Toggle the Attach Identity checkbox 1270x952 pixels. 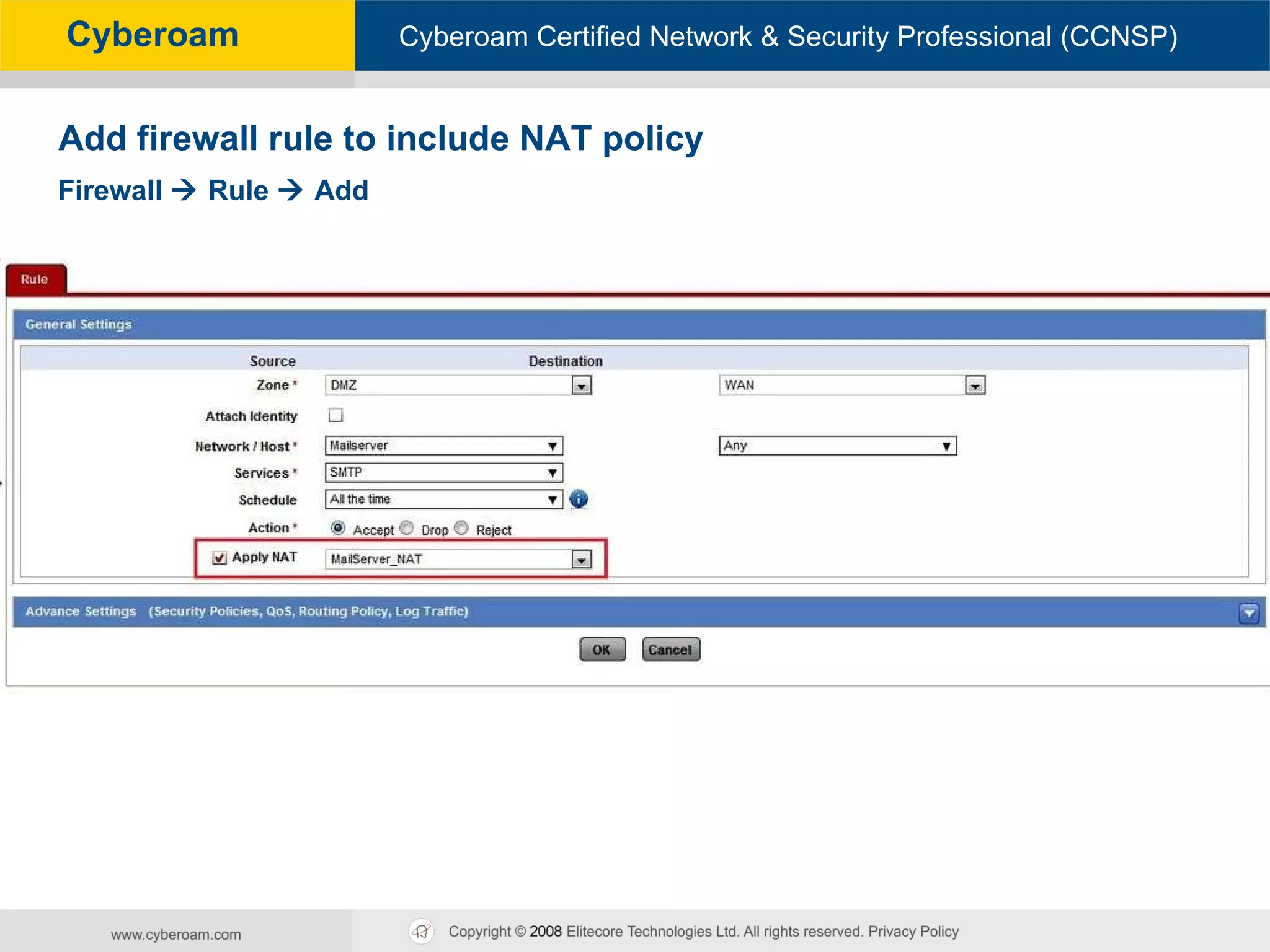[x=335, y=415]
